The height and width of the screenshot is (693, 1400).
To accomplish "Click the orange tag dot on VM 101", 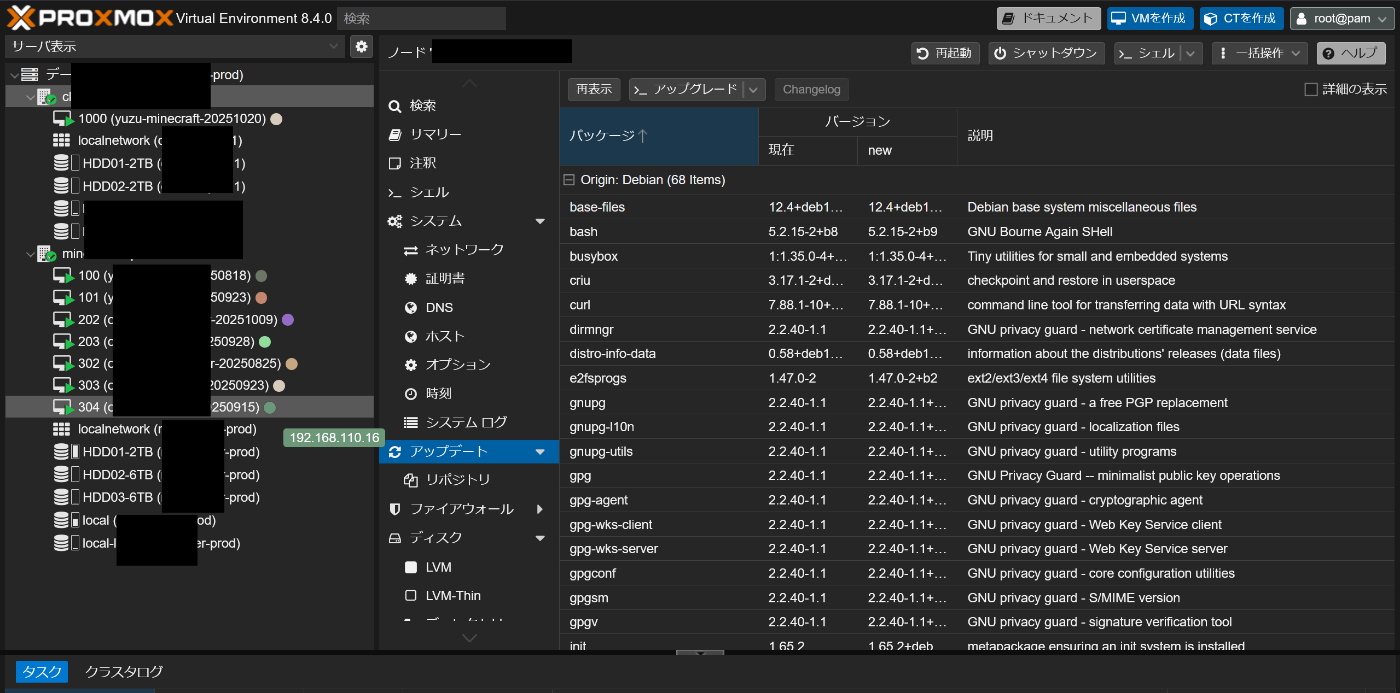I will pos(261,297).
